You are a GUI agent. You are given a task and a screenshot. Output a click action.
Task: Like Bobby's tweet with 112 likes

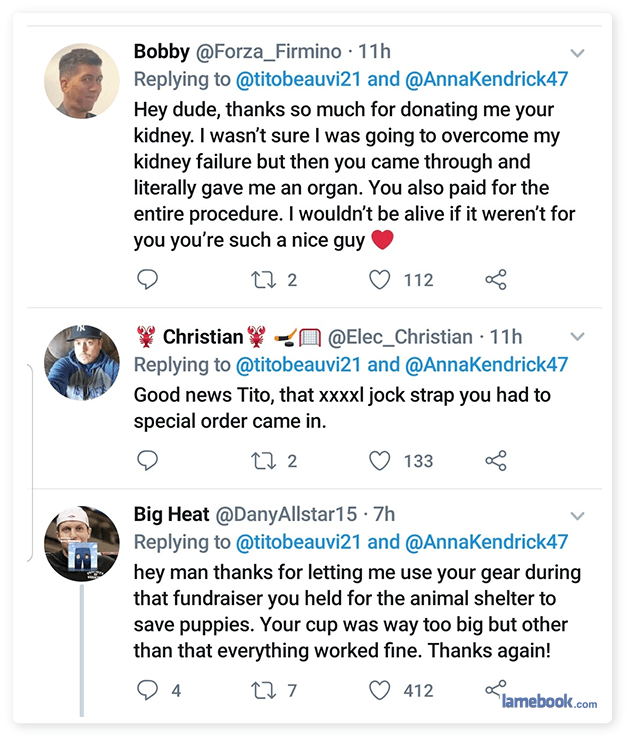[x=380, y=280]
